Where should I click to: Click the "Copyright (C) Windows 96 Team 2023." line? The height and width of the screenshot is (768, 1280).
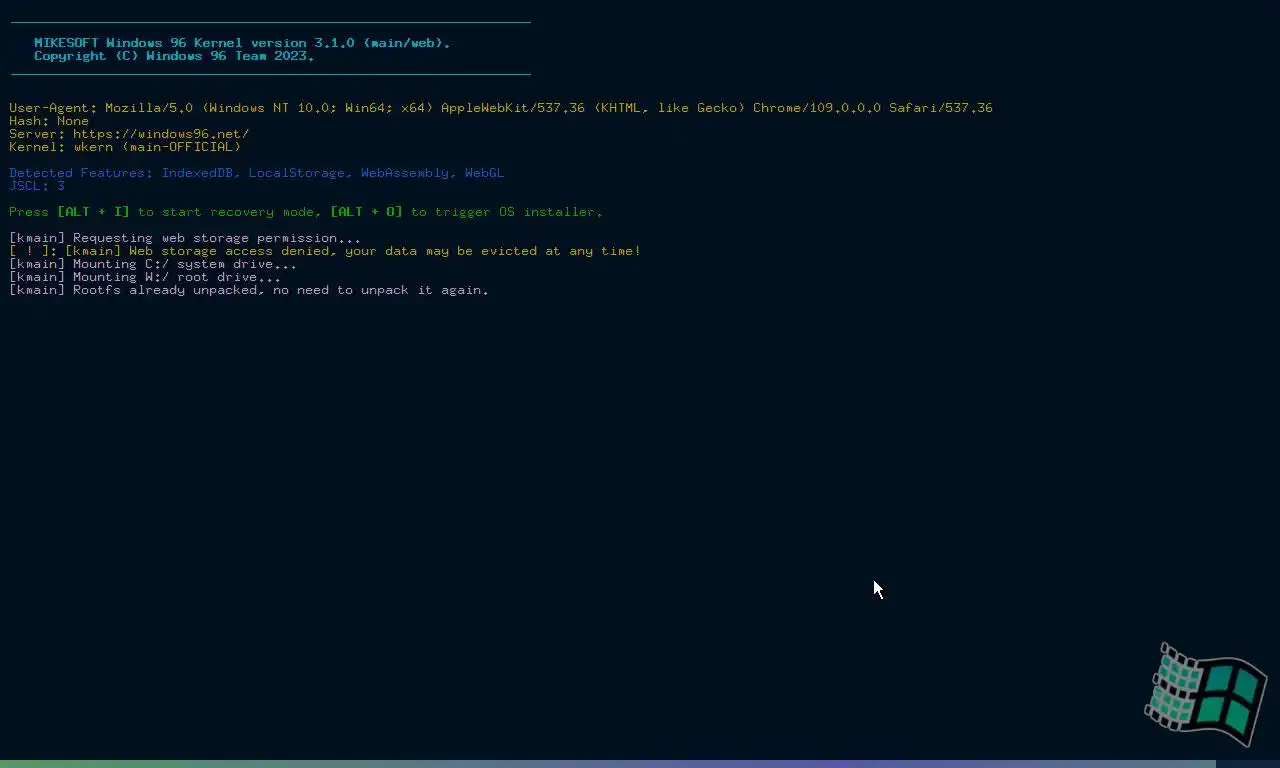click(x=174, y=56)
